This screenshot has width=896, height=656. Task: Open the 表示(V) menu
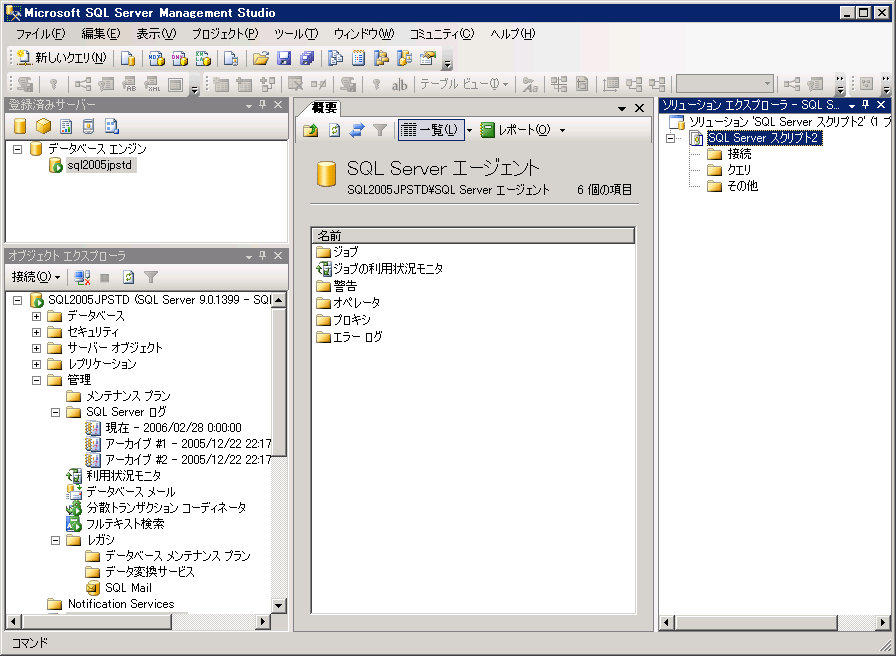156,34
